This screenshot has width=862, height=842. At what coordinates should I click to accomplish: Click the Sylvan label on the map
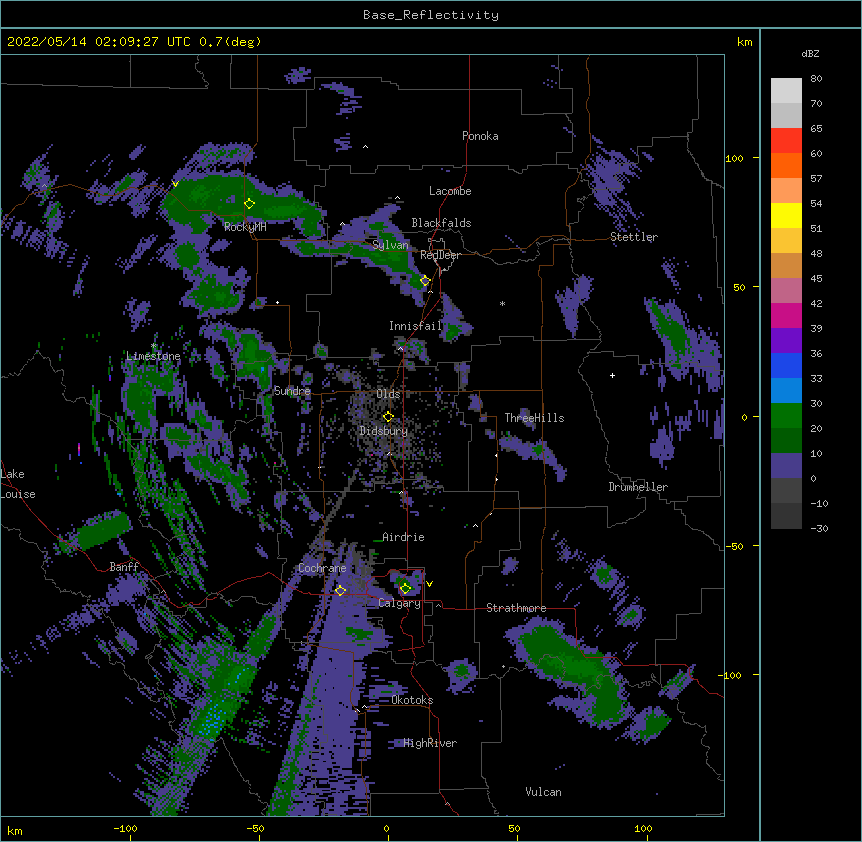390,245
